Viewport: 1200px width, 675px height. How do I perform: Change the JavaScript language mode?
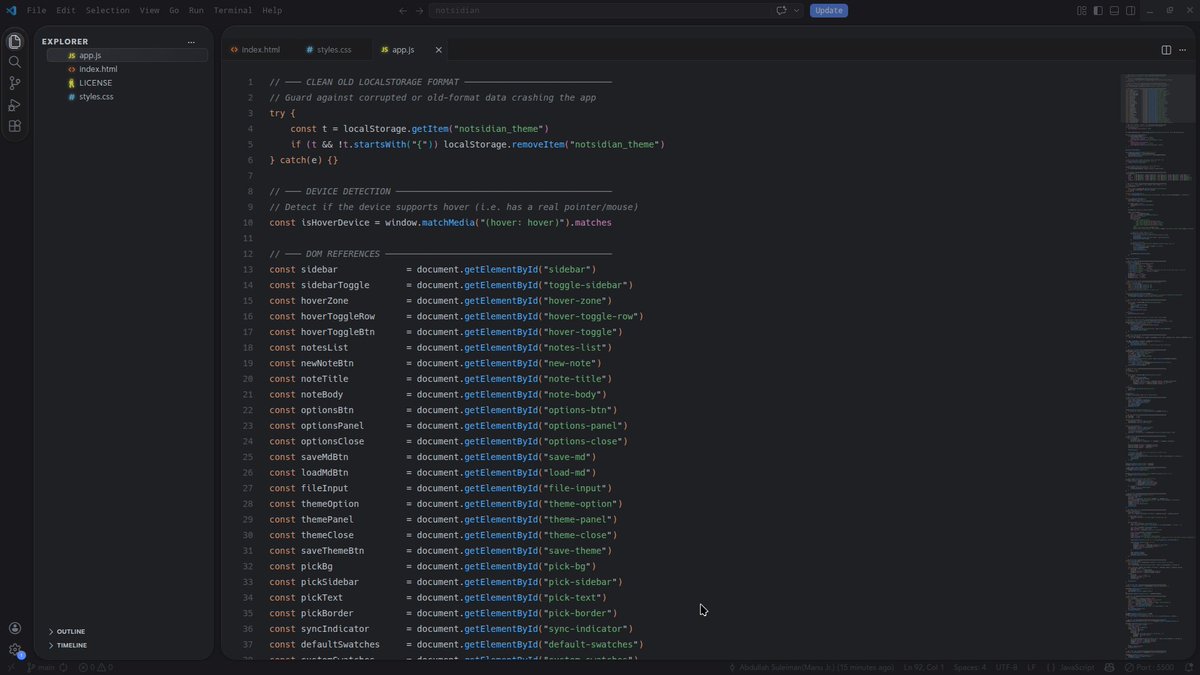coord(1077,667)
